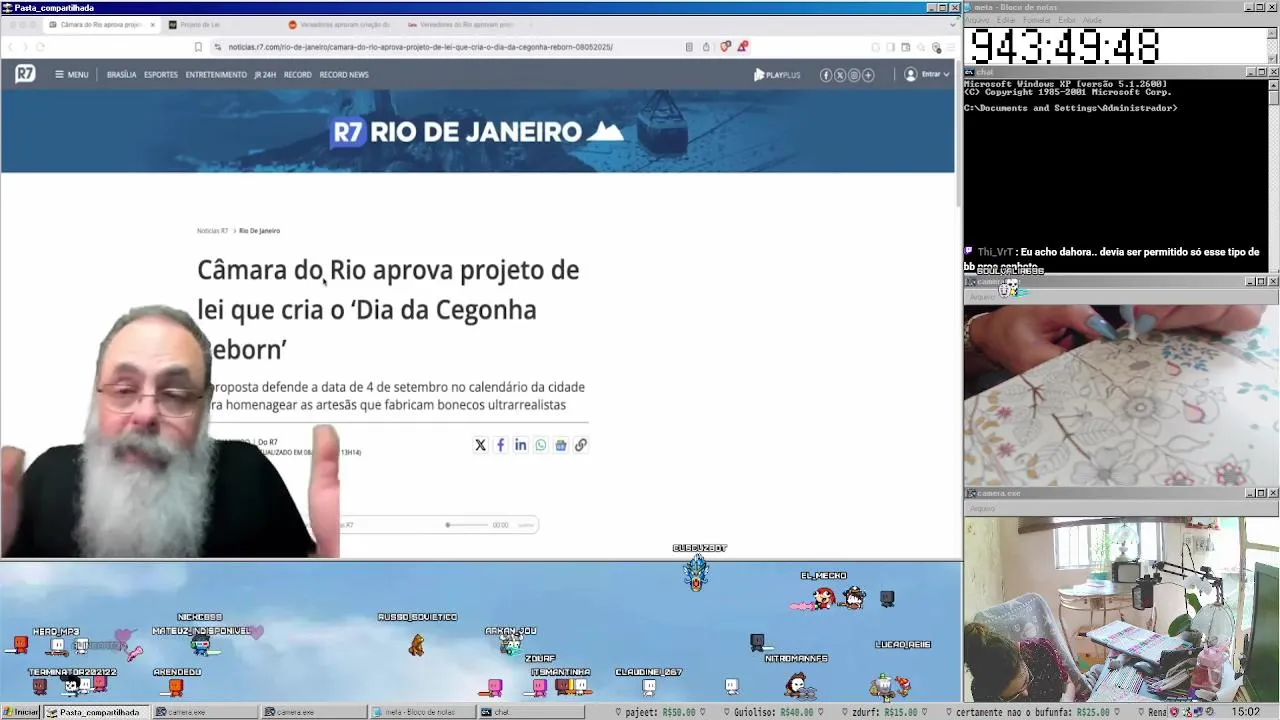Image resolution: width=1280 pixels, height=720 pixels.
Task: Select 'meta - Bloco de notas' taskbar button
Action: point(422,712)
